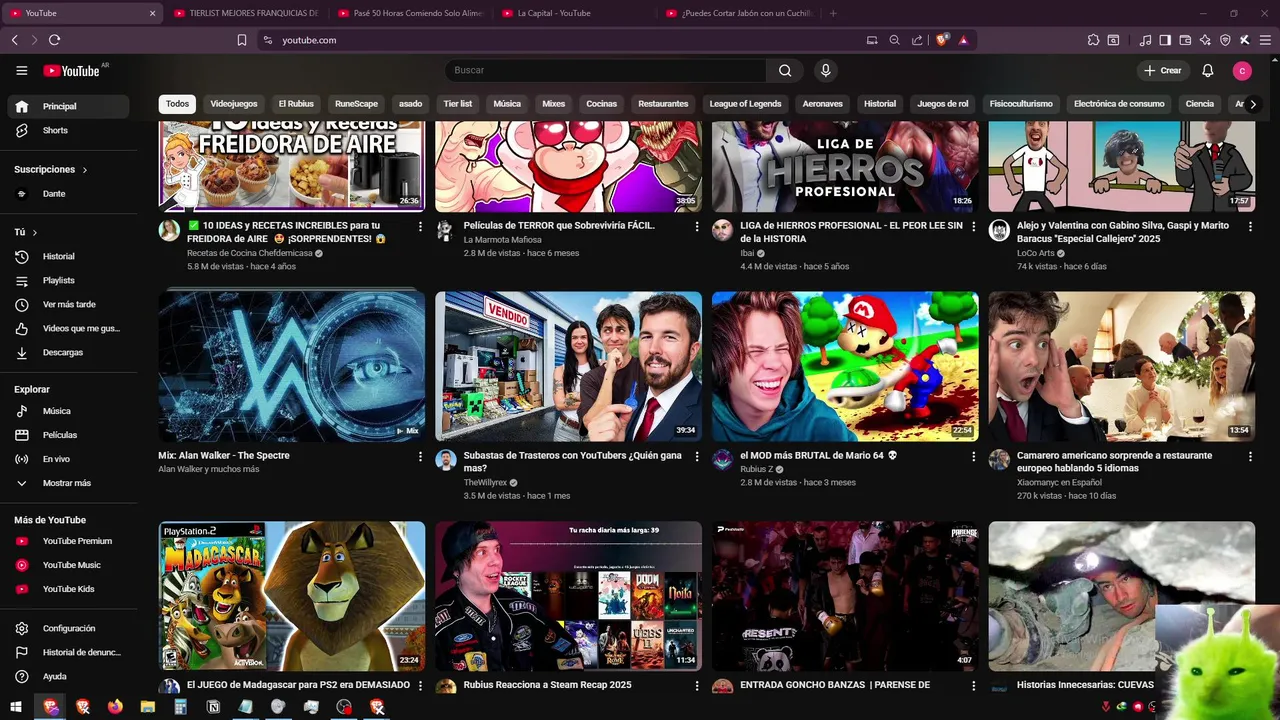Click the browser back arrow
This screenshot has width=1280, height=720.
coord(14,40)
